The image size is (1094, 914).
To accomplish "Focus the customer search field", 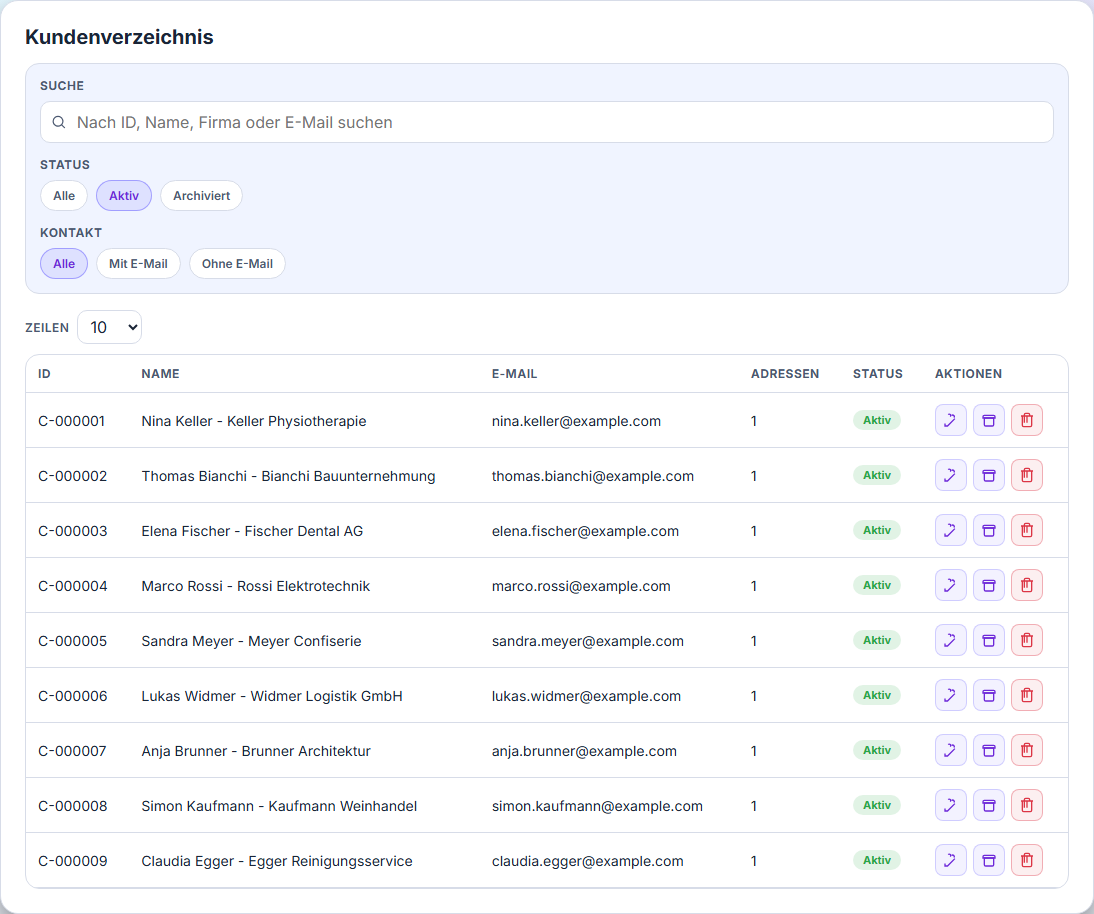I will point(547,122).
